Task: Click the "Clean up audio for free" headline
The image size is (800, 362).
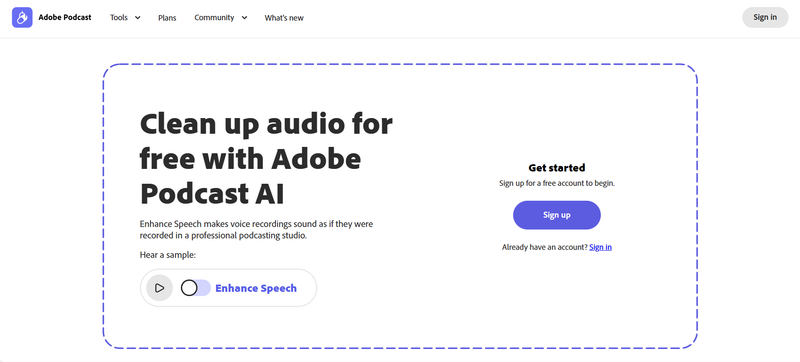Action: tap(266, 159)
